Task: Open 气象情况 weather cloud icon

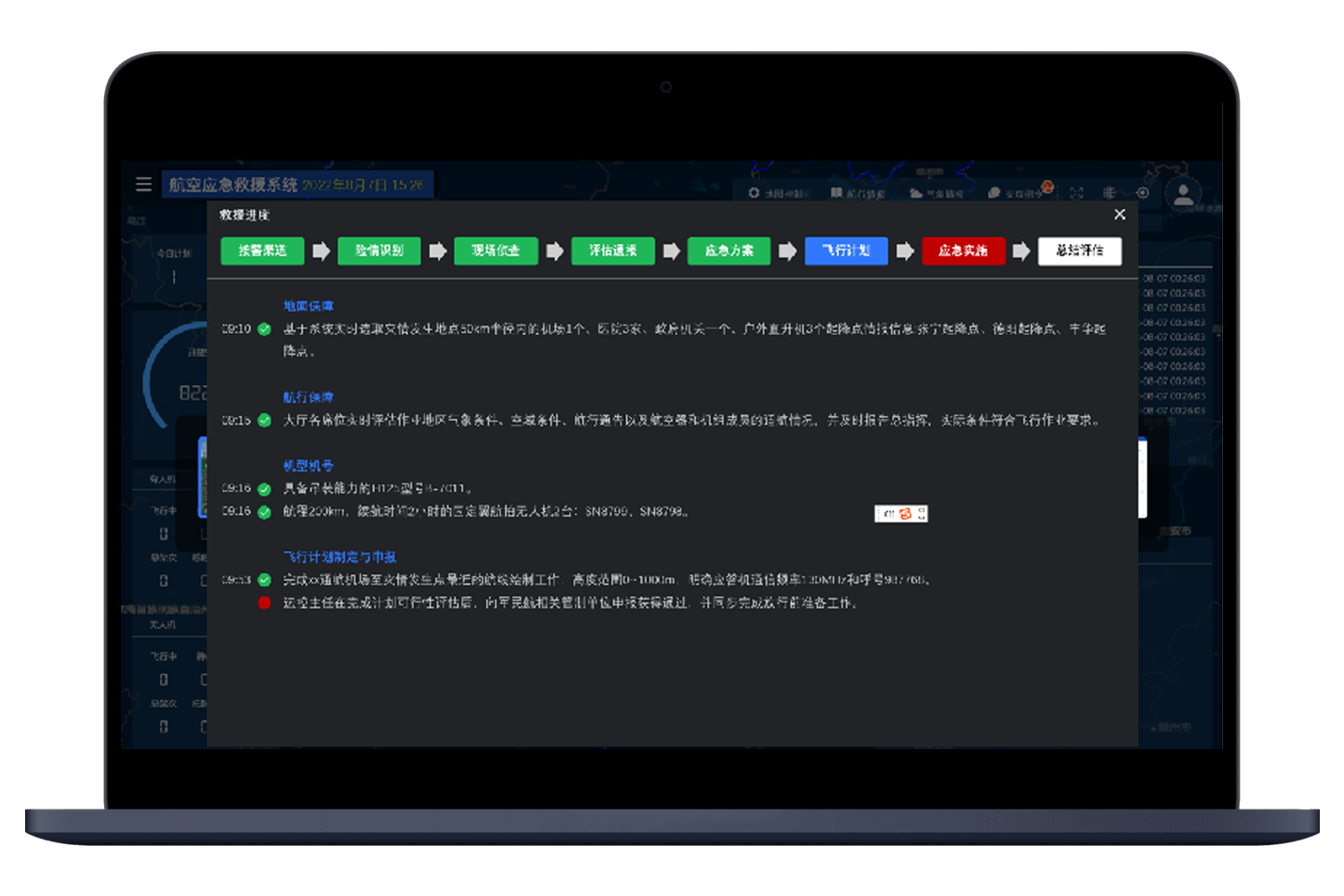Action: (x=915, y=194)
